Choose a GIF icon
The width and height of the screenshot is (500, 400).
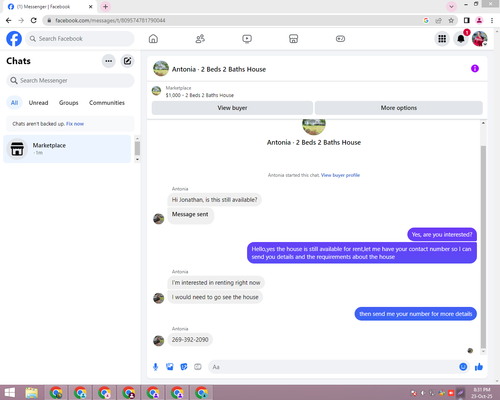click(x=198, y=367)
